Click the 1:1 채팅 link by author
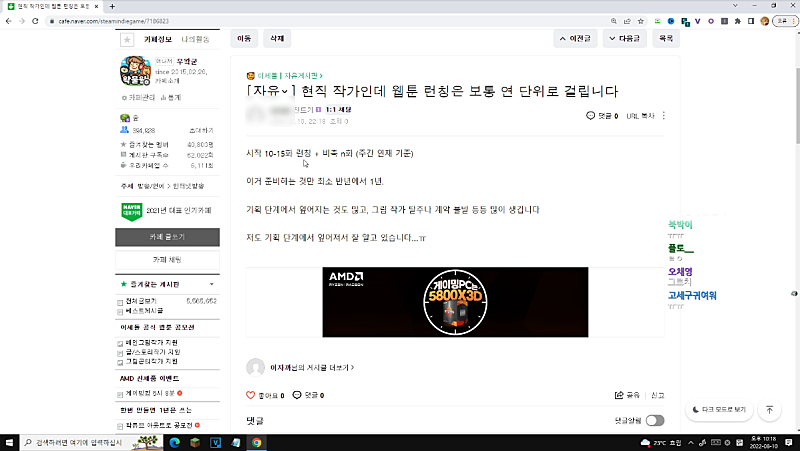This screenshot has width=800, height=451. point(339,110)
